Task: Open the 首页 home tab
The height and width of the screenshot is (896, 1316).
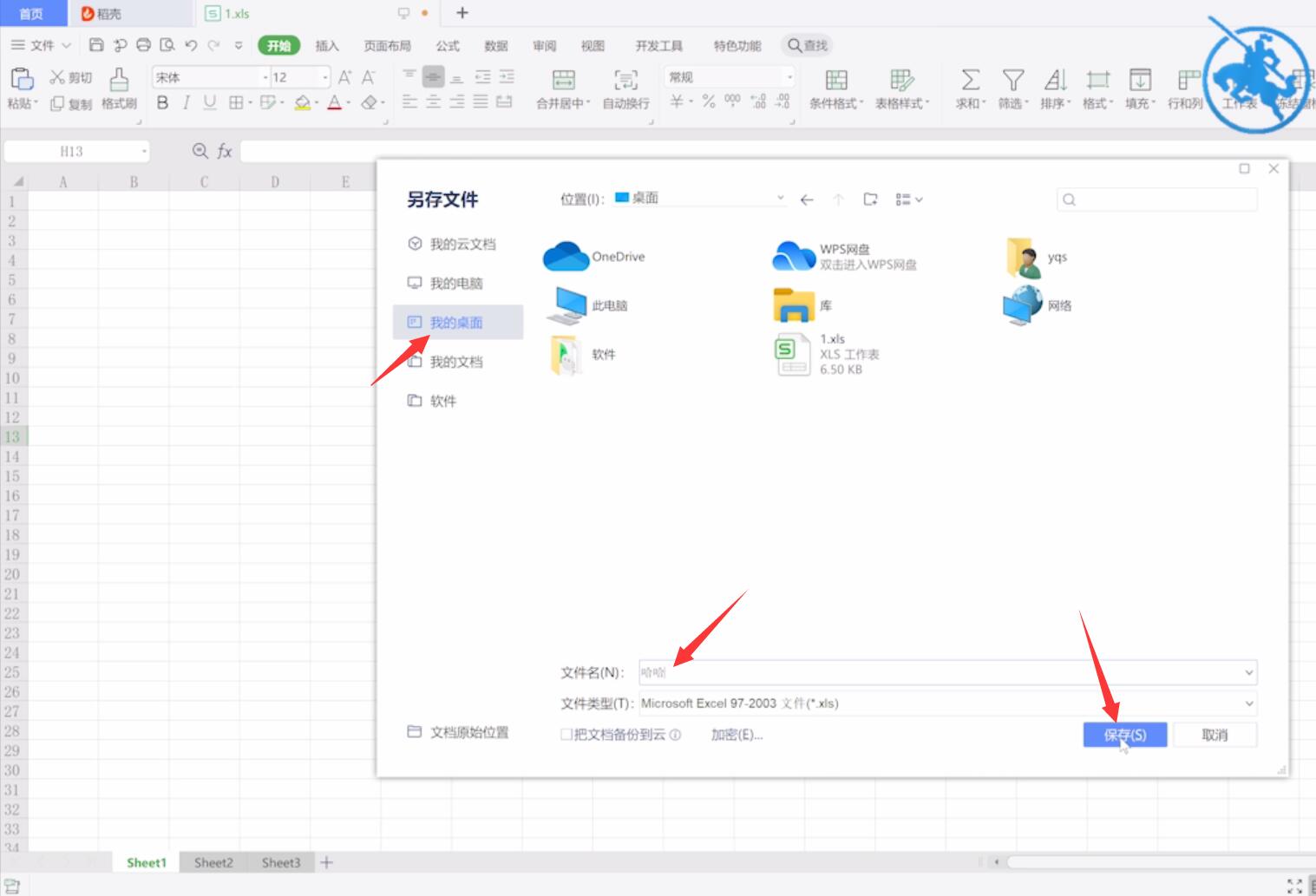Action: 31,13
